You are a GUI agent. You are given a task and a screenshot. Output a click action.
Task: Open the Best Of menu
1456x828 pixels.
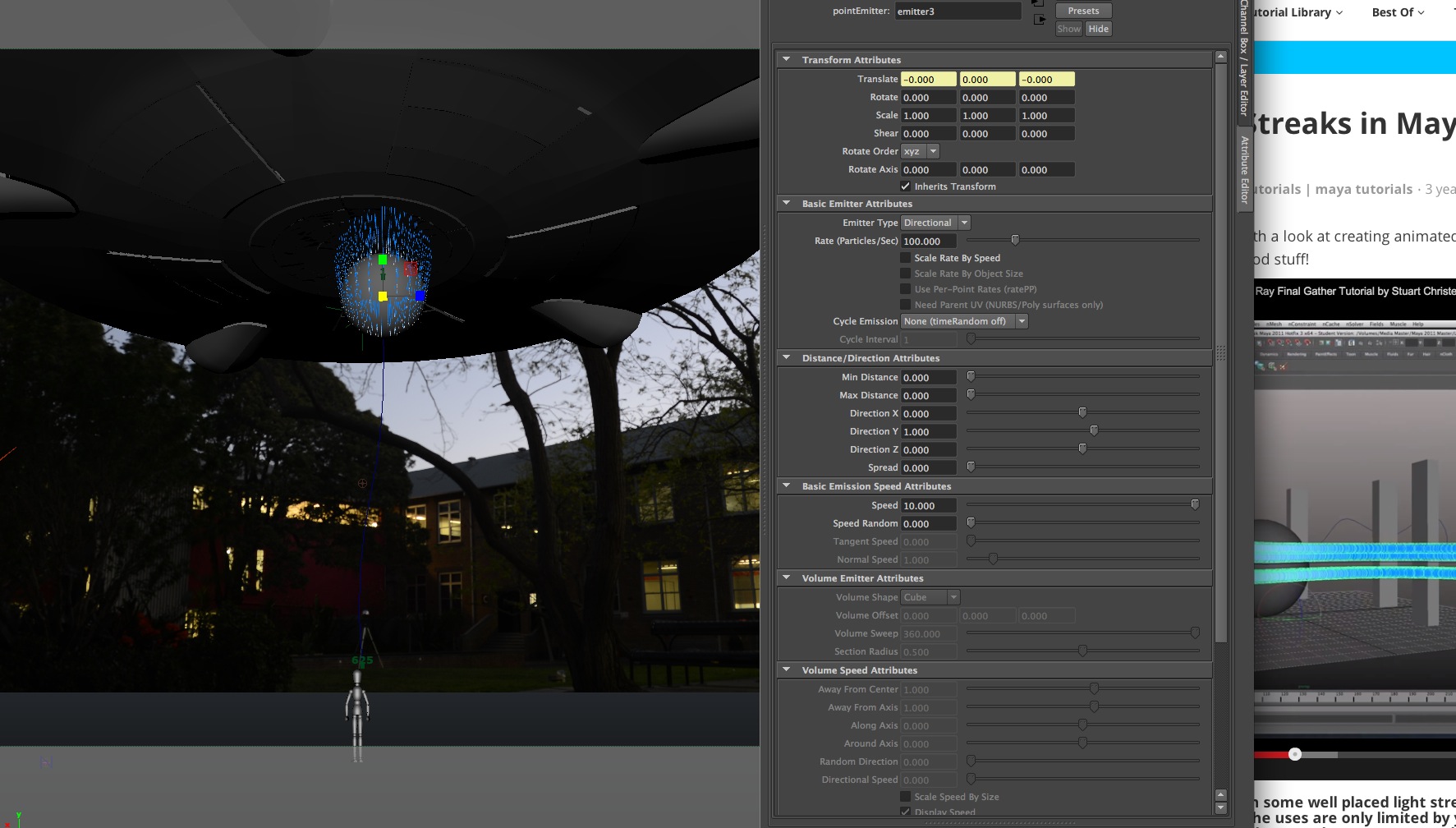pyautogui.click(x=1398, y=12)
